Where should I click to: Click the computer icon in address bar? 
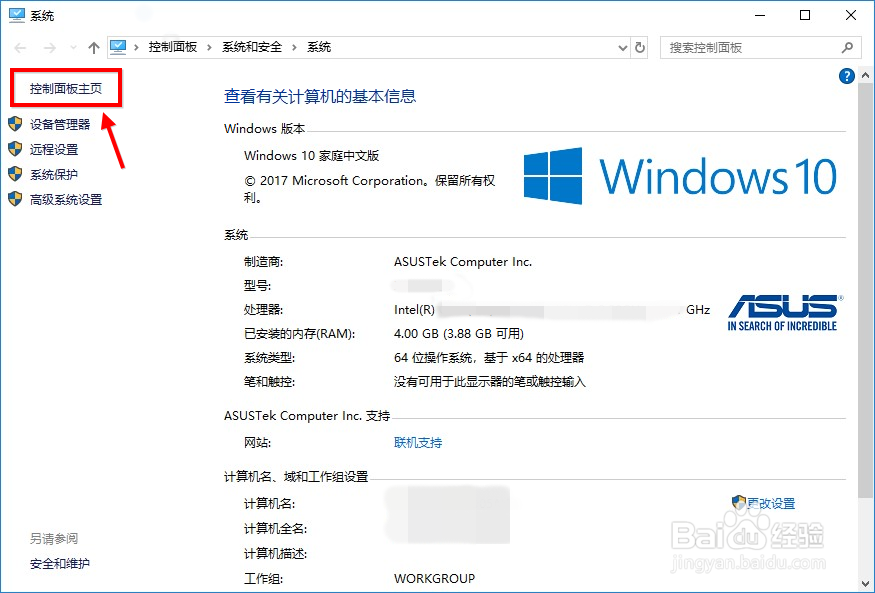(118, 47)
